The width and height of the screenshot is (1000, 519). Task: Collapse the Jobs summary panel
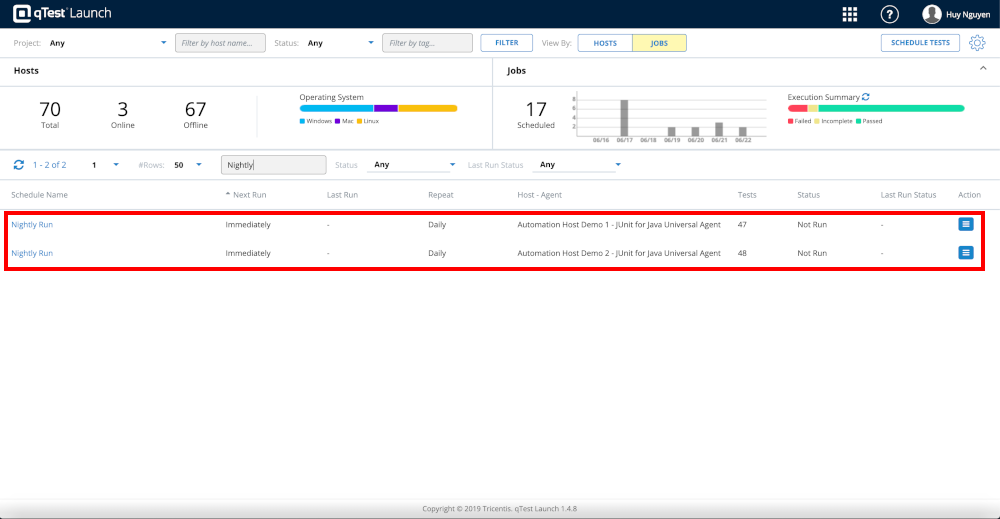[982, 71]
